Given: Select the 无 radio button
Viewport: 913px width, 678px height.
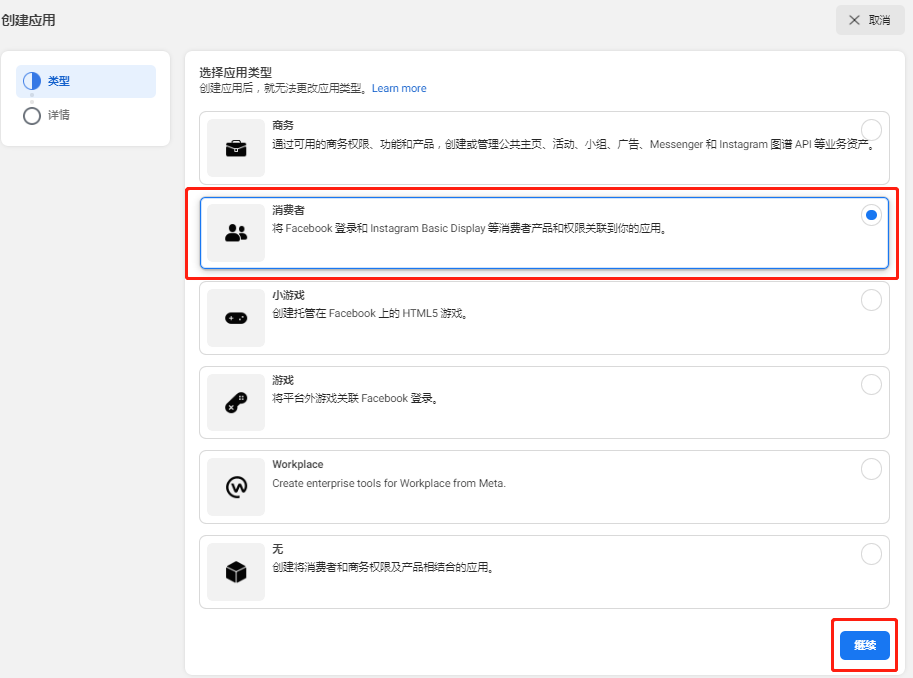Looking at the screenshot, I should 871,554.
